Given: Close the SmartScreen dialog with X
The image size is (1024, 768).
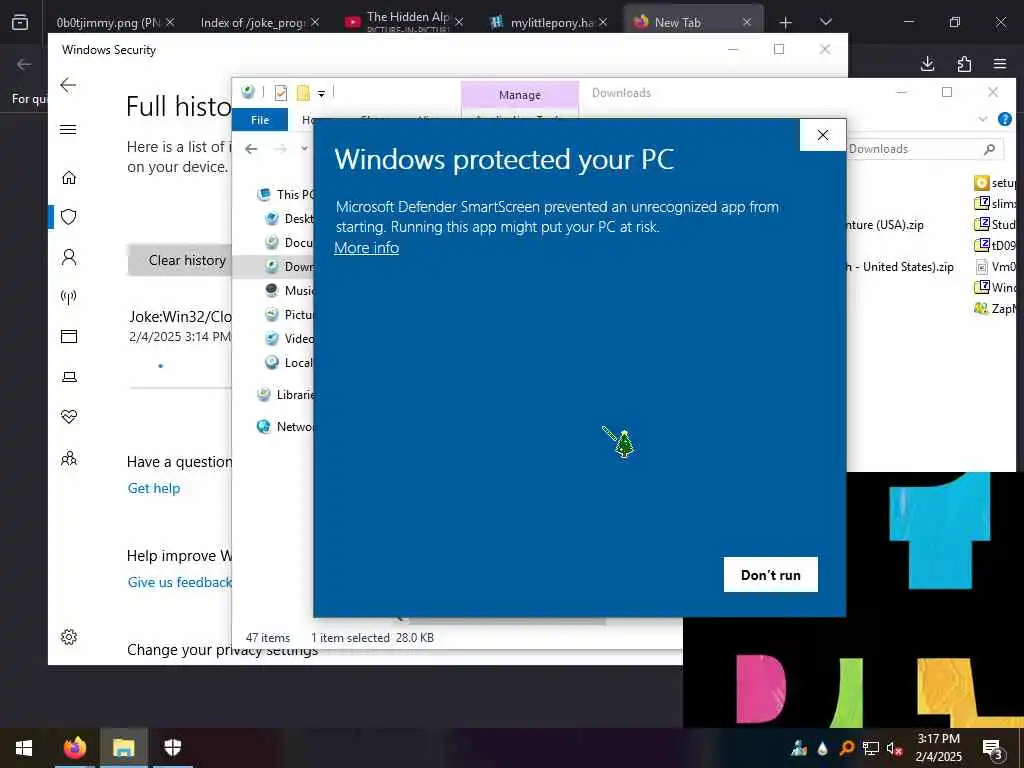Looking at the screenshot, I should coord(823,135).
